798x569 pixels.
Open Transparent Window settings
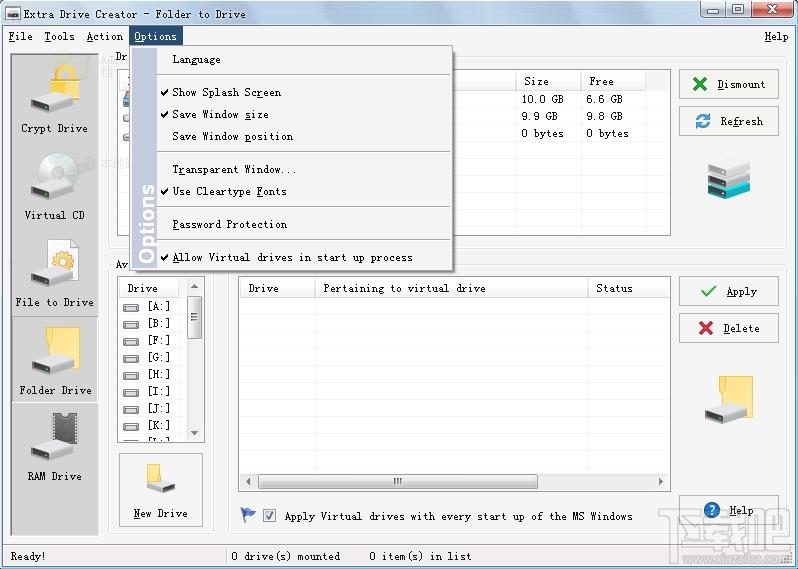click(x=304, y=169)
